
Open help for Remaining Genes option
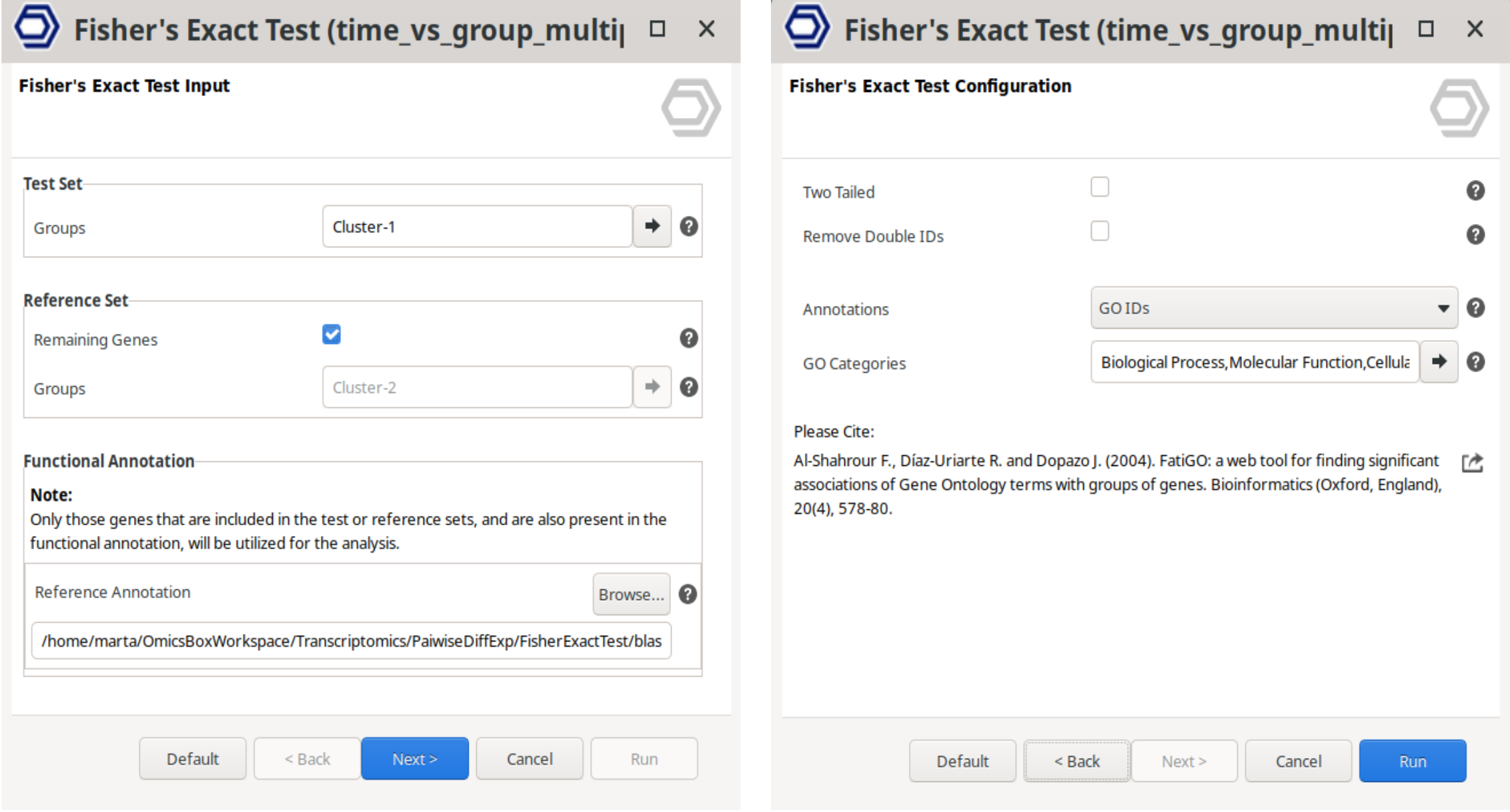(688, 339)
